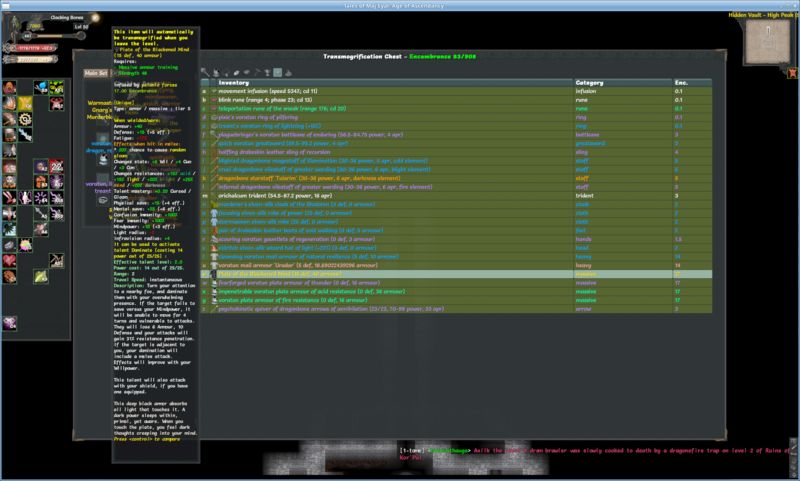This screenshot has height=481, width=800.
Task: Click the tan resource bar under the life bar
Action: pyautogui.click(x=33, y=59)
